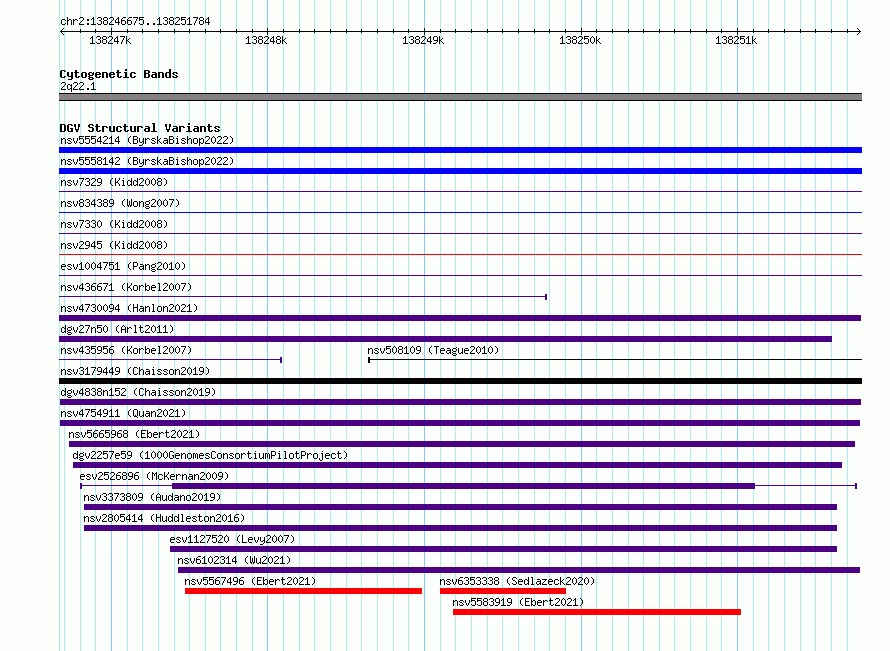The width and height of the screenshot is (890, 651).
Task: Click nsv6102314 (Wu2021) label
Action: click(x=234, y=560)
